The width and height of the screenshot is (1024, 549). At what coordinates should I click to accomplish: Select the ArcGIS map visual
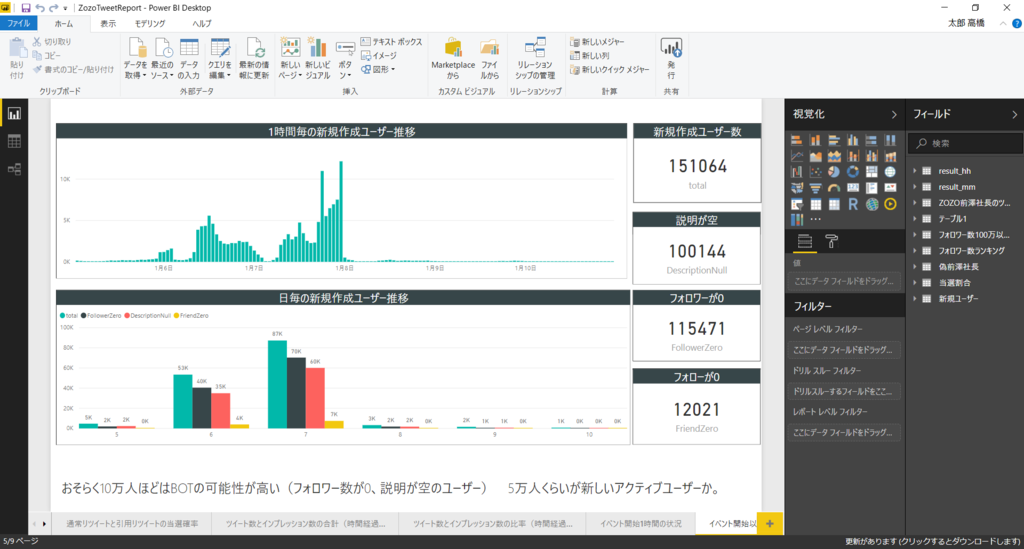tap(872, 204)
